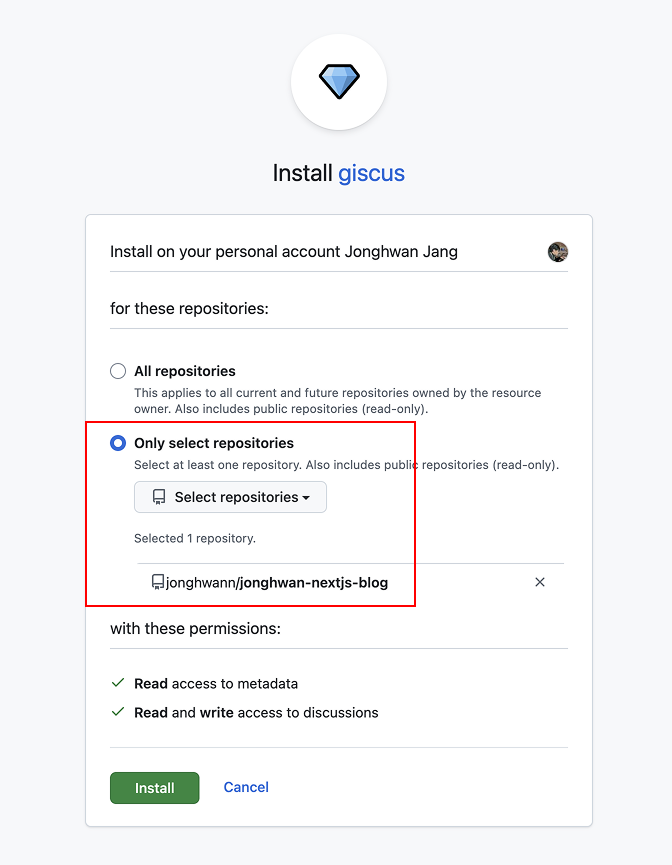
Task: Click 'Read and write access to discussions' text
Action: [256, 713]
